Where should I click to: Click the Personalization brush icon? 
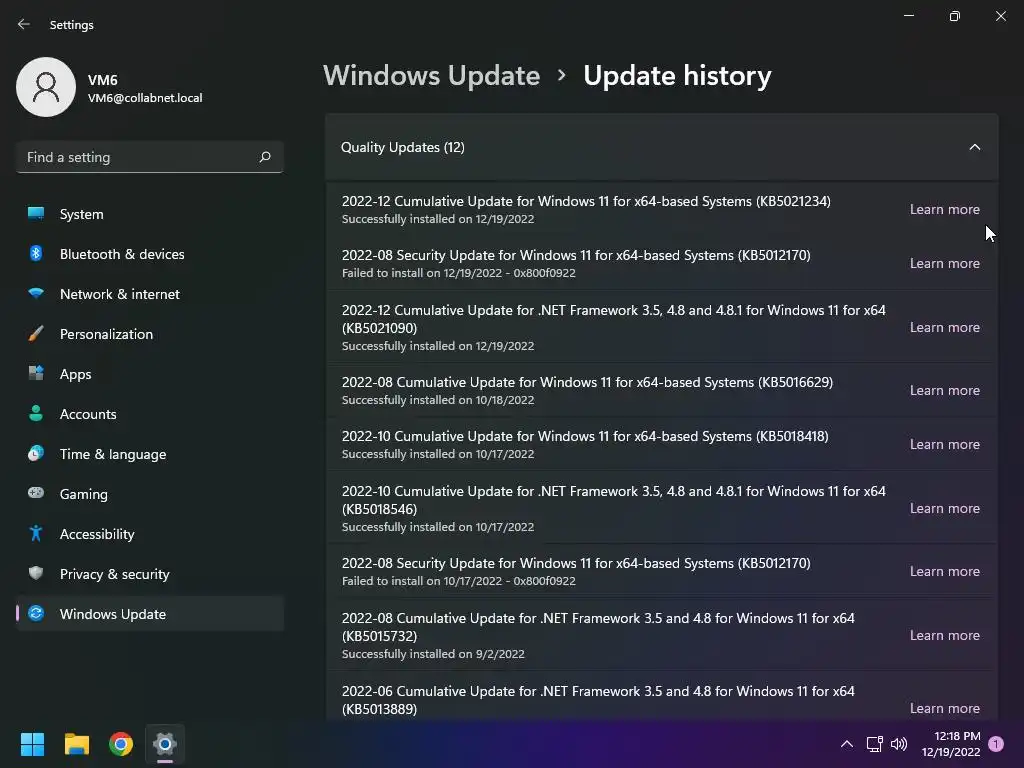36,334
